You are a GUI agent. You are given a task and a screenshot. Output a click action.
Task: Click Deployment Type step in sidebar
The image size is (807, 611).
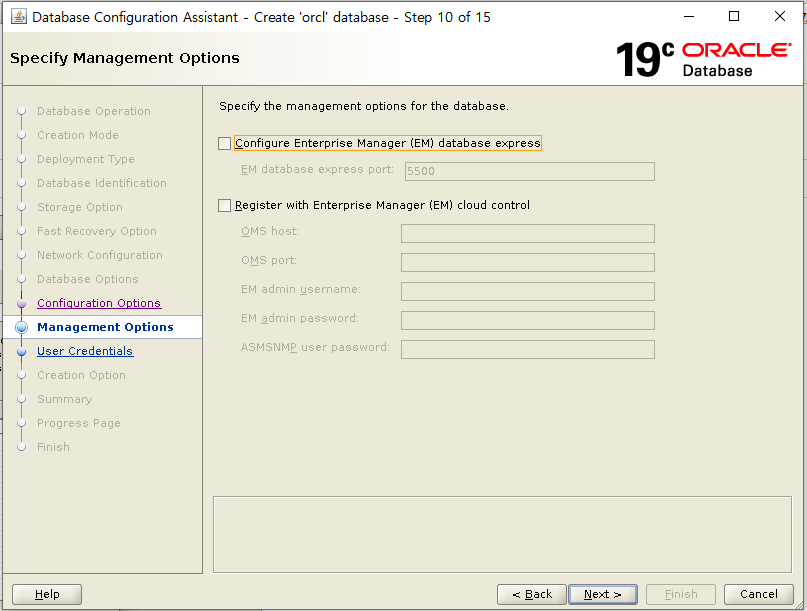tap(85, 159)
